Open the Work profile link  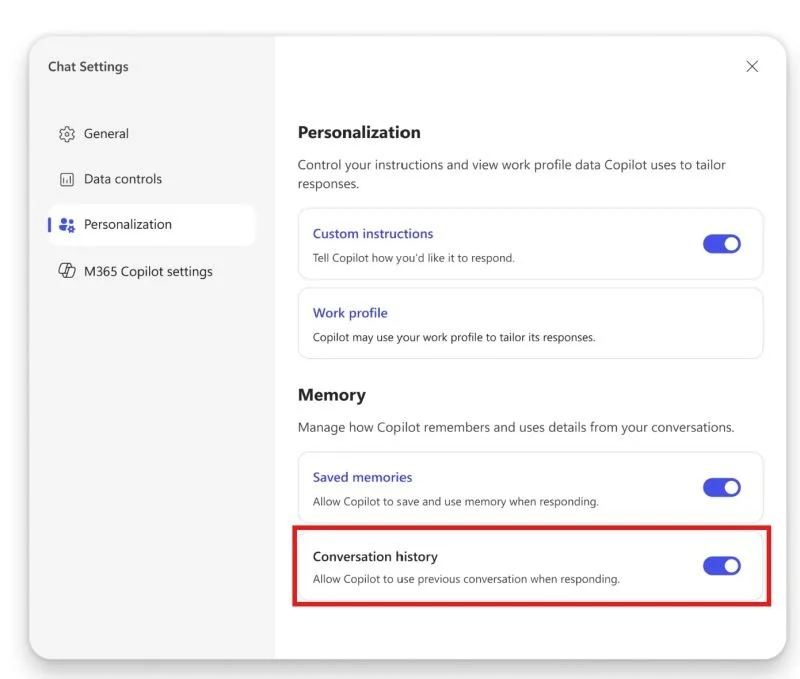click(350, 313)
